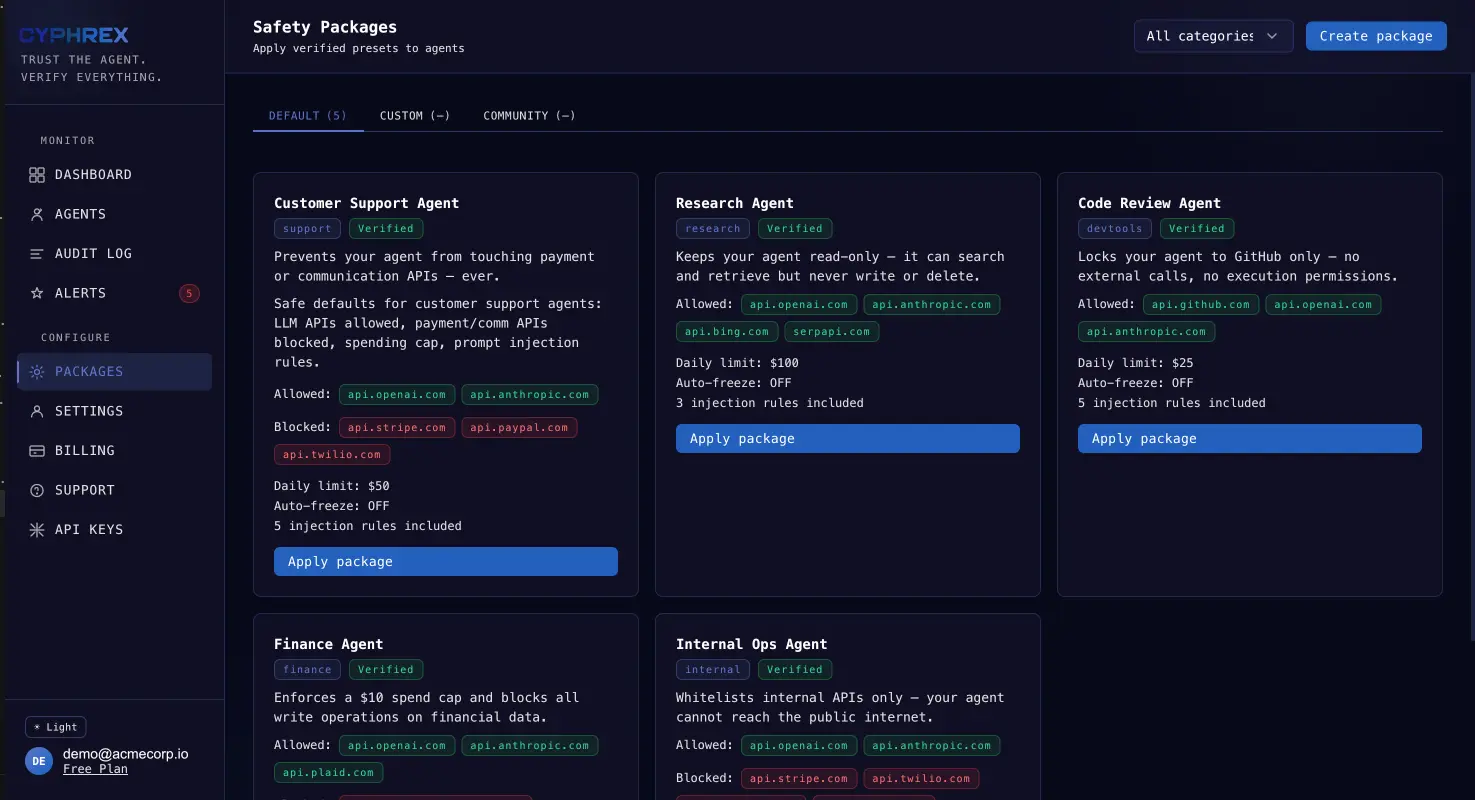Click the API Keys asterisk icon
Screen dimensions: 1475x800
click(x=37, y=530)
